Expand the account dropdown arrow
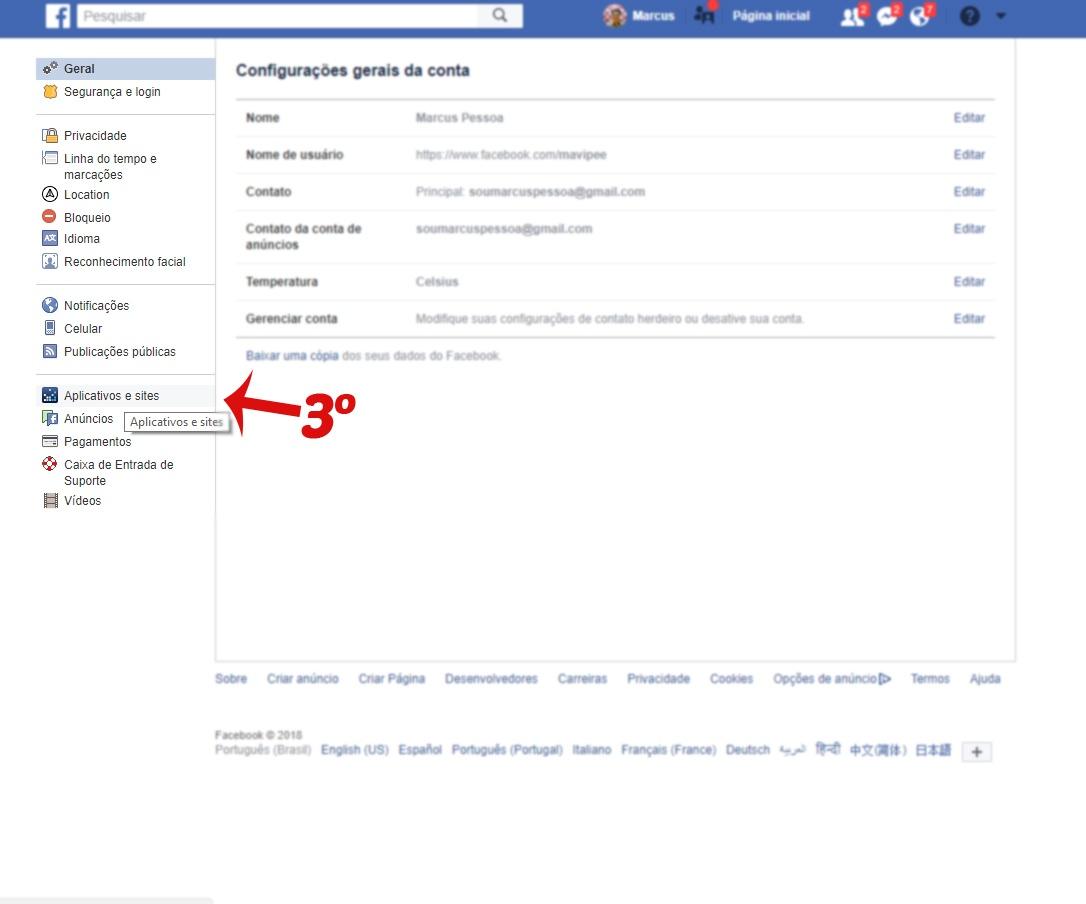Viewport: 1086px width, 904px height. [x=1001, y=15]
